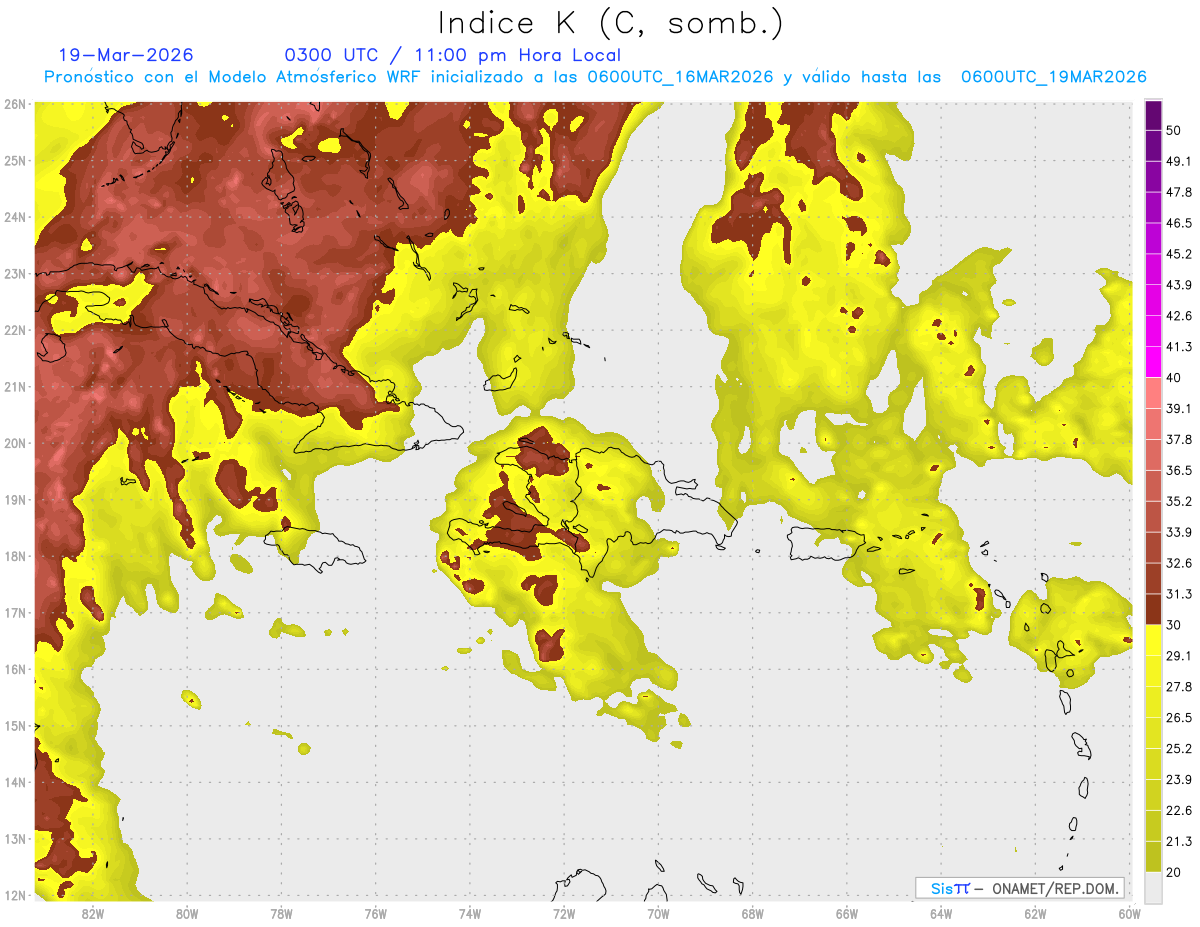The width and height of the screenshot is (1200, 927).
Task: Click the color scale label '37.8'
Action: [1178, 439]
